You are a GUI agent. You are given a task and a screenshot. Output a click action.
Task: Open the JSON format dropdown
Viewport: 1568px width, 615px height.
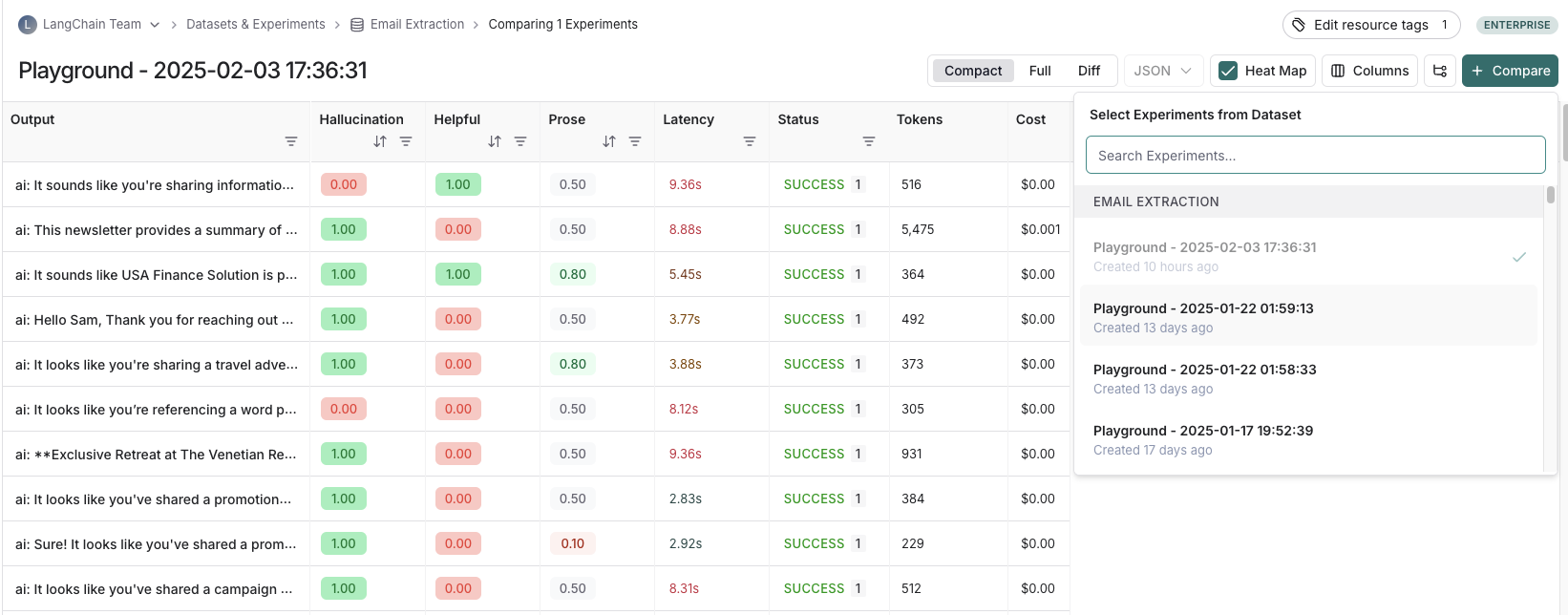click(x=1162, y=71)
